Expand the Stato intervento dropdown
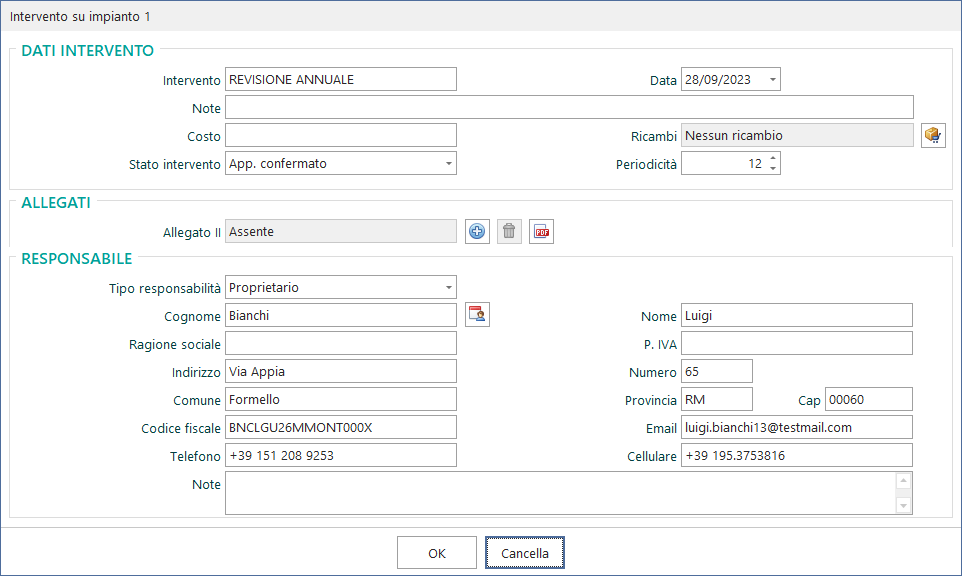Screen dimensions: 962x576 448,164
